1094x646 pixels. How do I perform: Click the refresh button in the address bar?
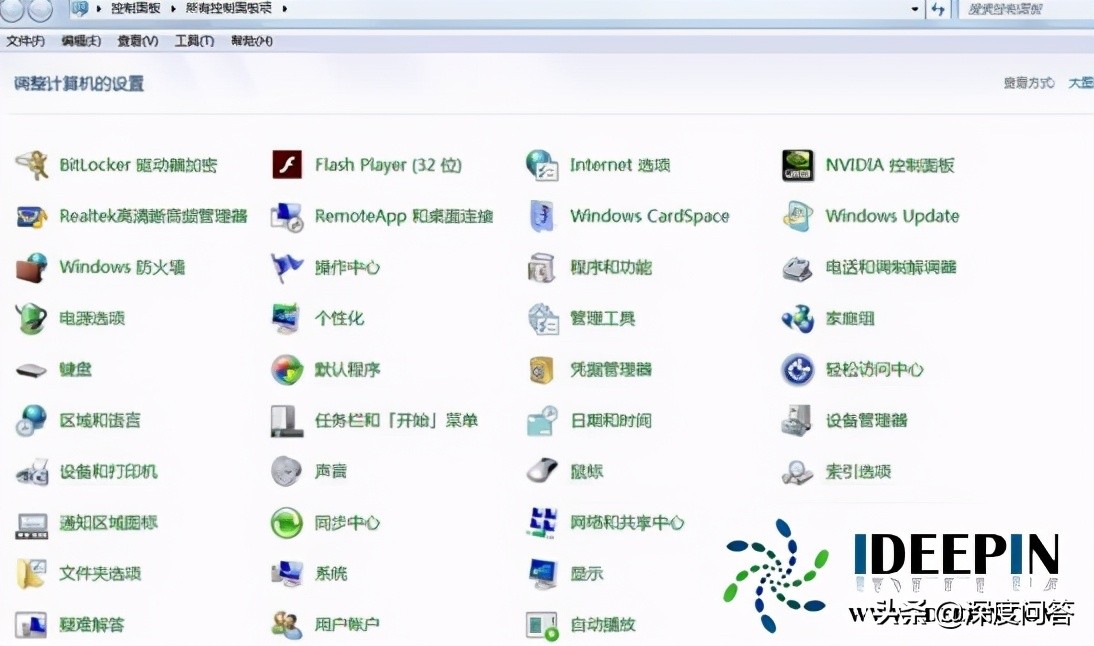click(934, 10)
